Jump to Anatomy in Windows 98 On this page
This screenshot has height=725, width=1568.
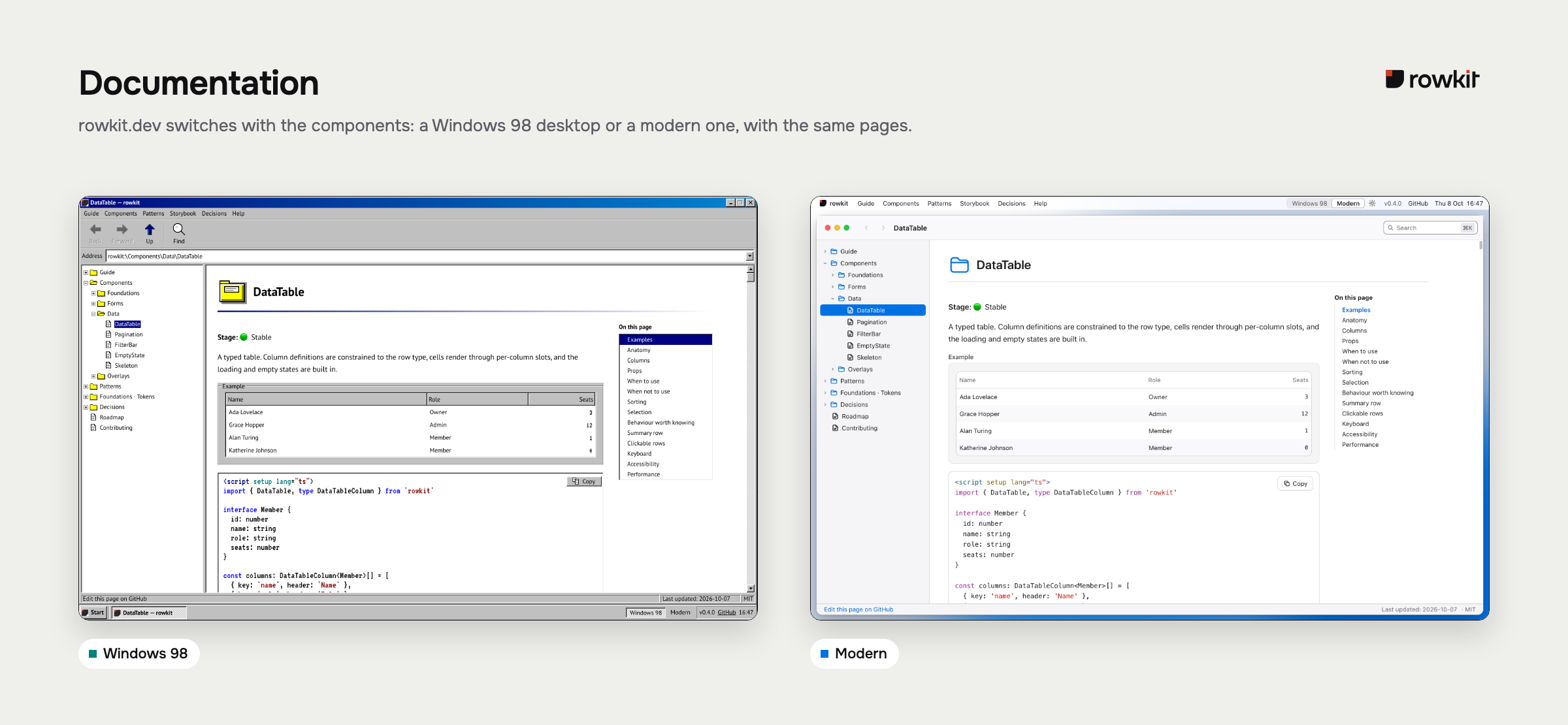tap(638, 350)
